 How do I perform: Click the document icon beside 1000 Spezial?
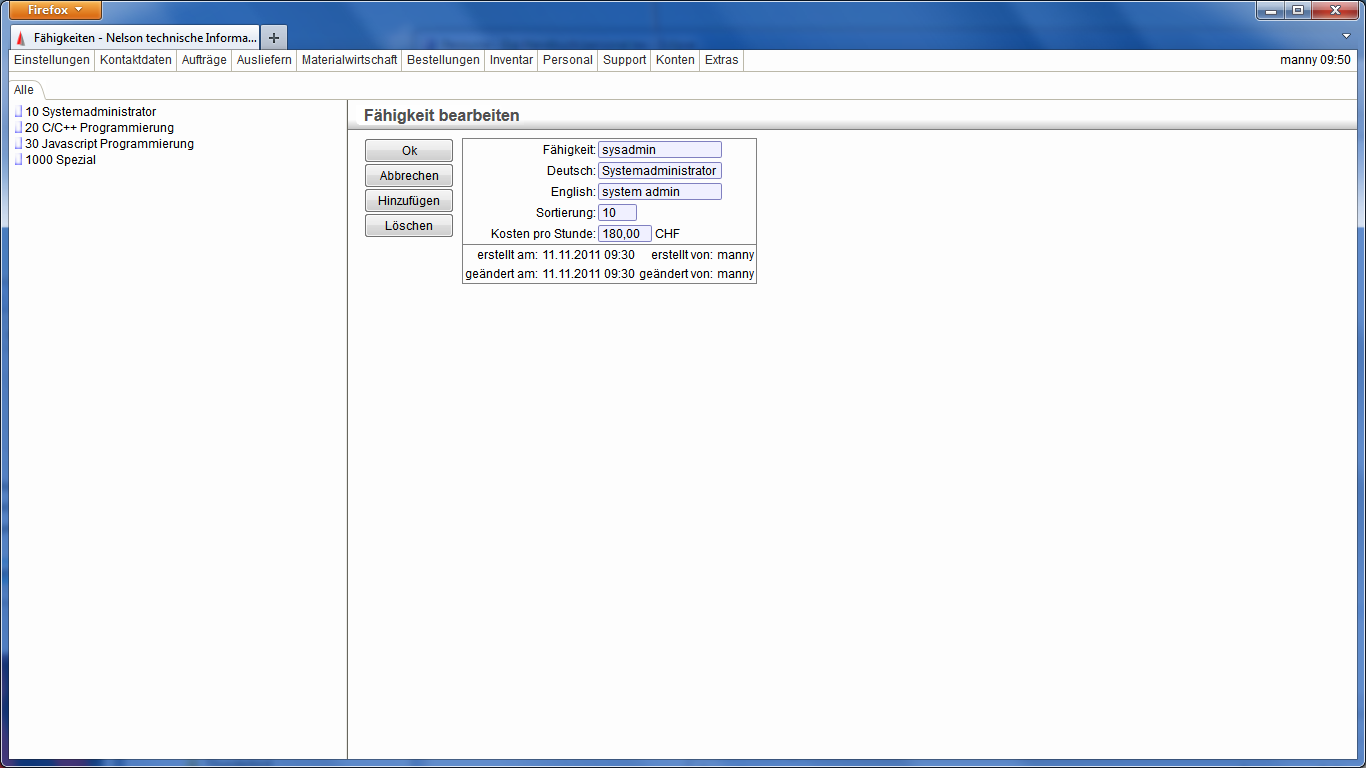[18, 160]
